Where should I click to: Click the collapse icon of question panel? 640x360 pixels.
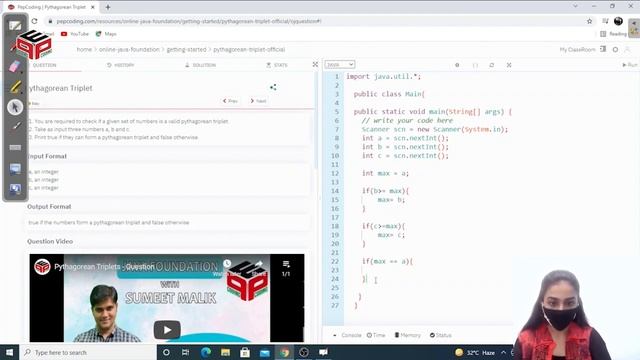tap(315, 64)
